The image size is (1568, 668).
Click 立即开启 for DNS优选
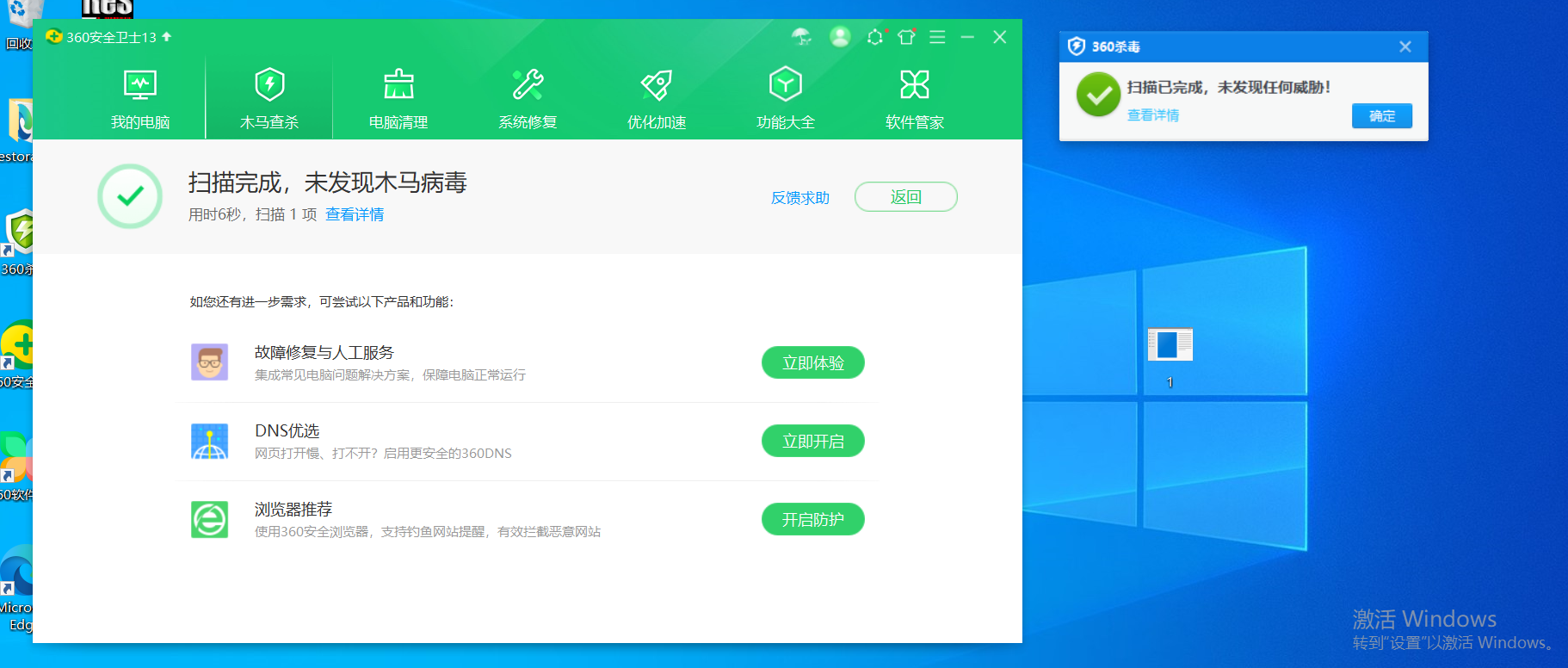point(812,442)
